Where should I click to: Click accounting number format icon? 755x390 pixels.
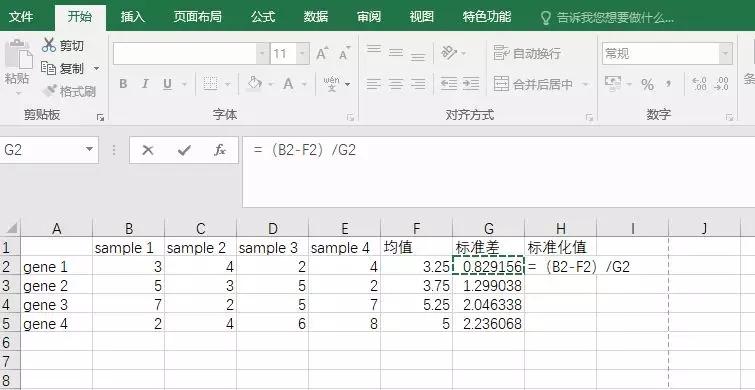click(612, 84)
